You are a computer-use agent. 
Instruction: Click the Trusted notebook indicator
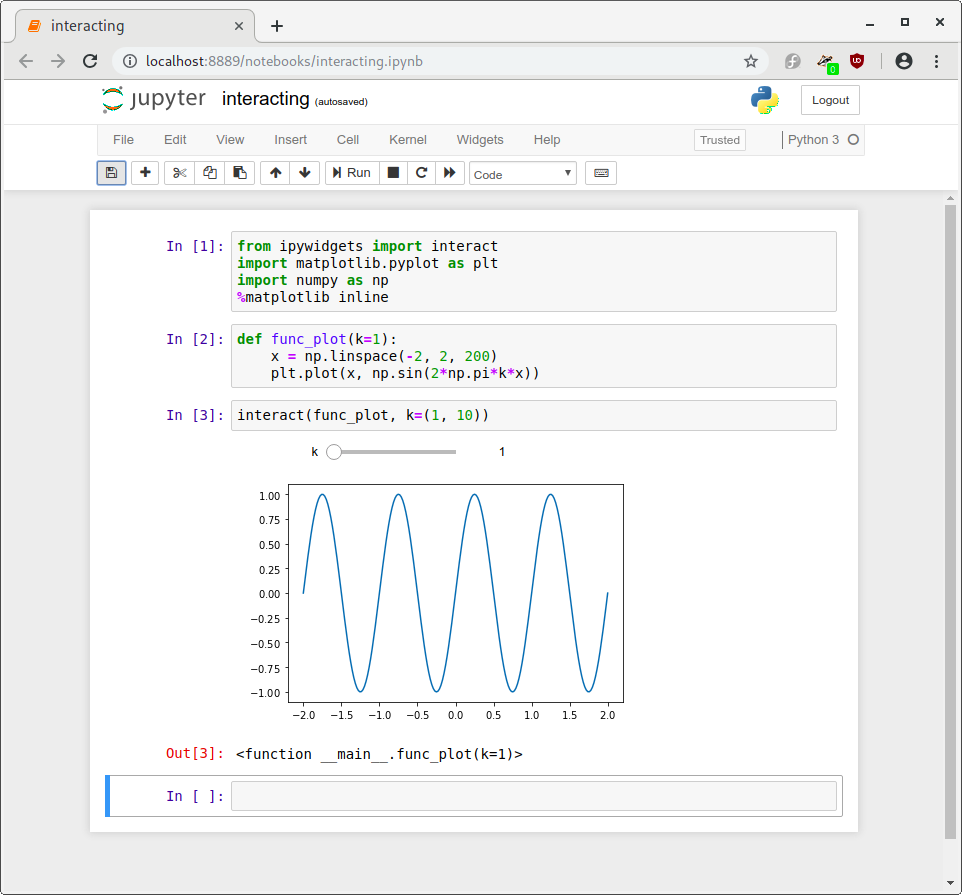pos(719,140)
